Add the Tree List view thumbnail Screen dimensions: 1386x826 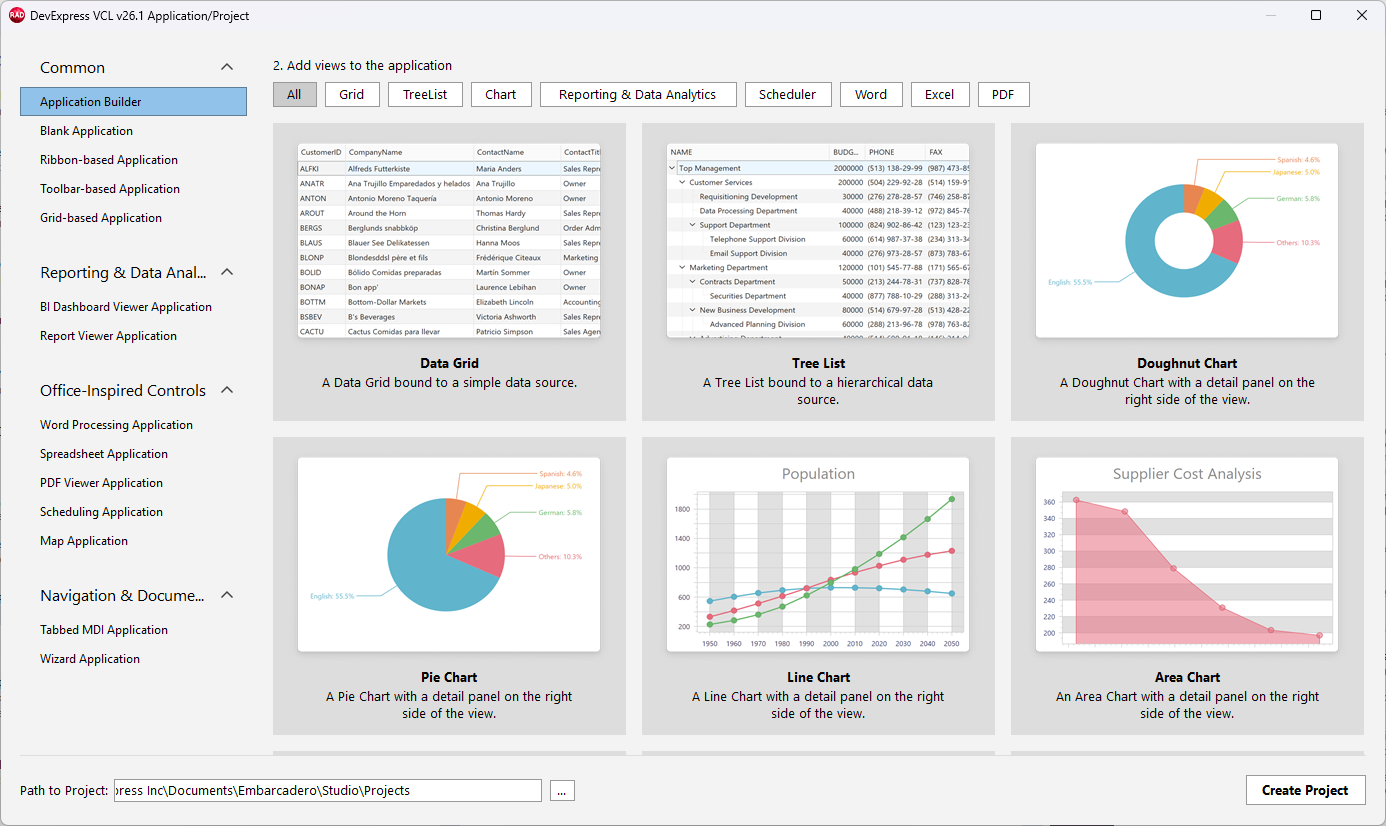coord(818,240)
